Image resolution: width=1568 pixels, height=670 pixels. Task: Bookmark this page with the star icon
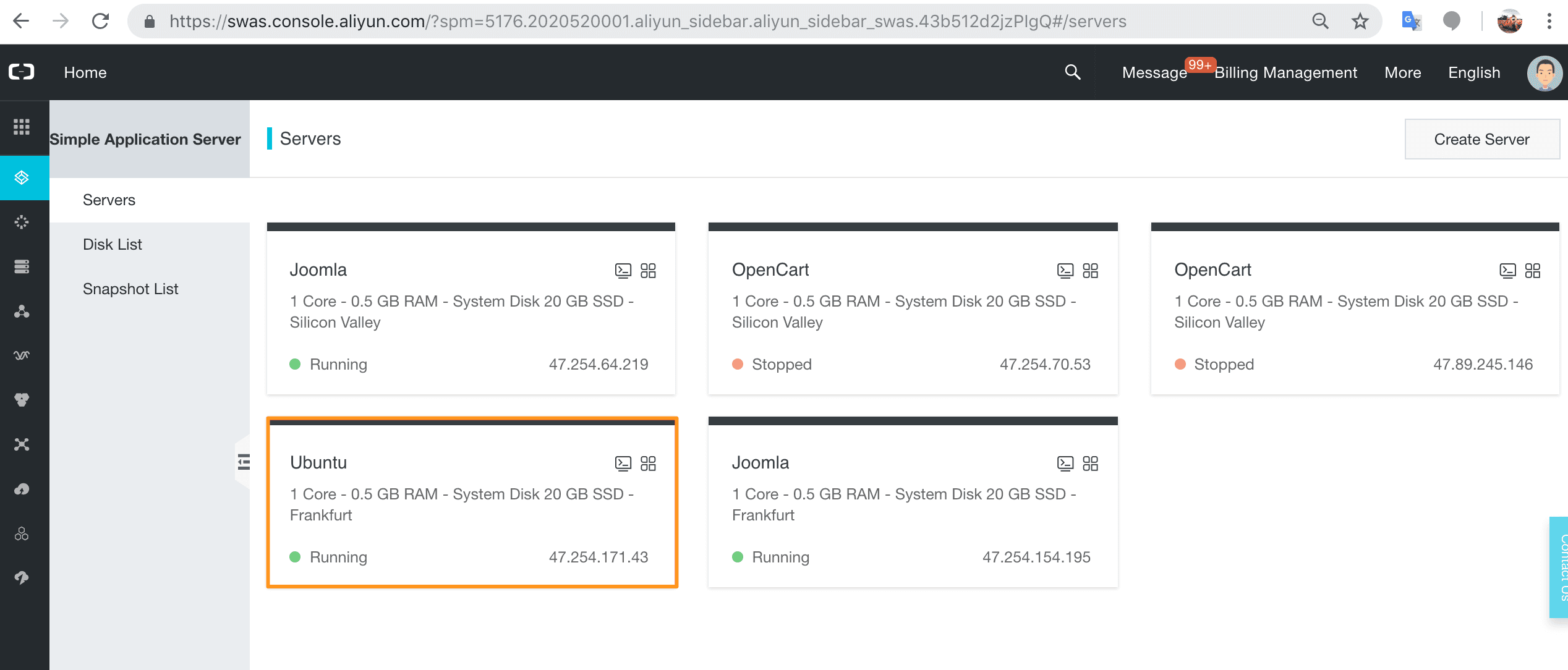(1360, 22)
